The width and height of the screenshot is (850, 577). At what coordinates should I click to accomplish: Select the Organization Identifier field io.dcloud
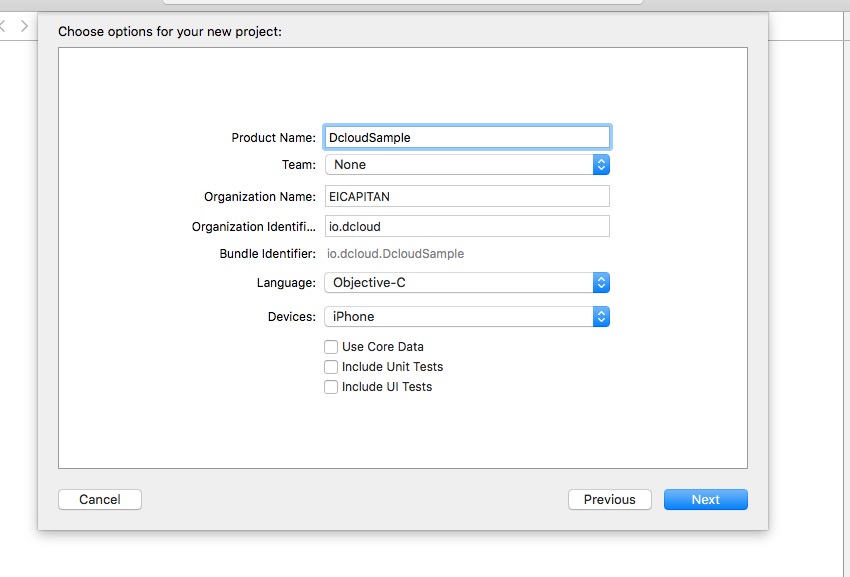[467, 226]
